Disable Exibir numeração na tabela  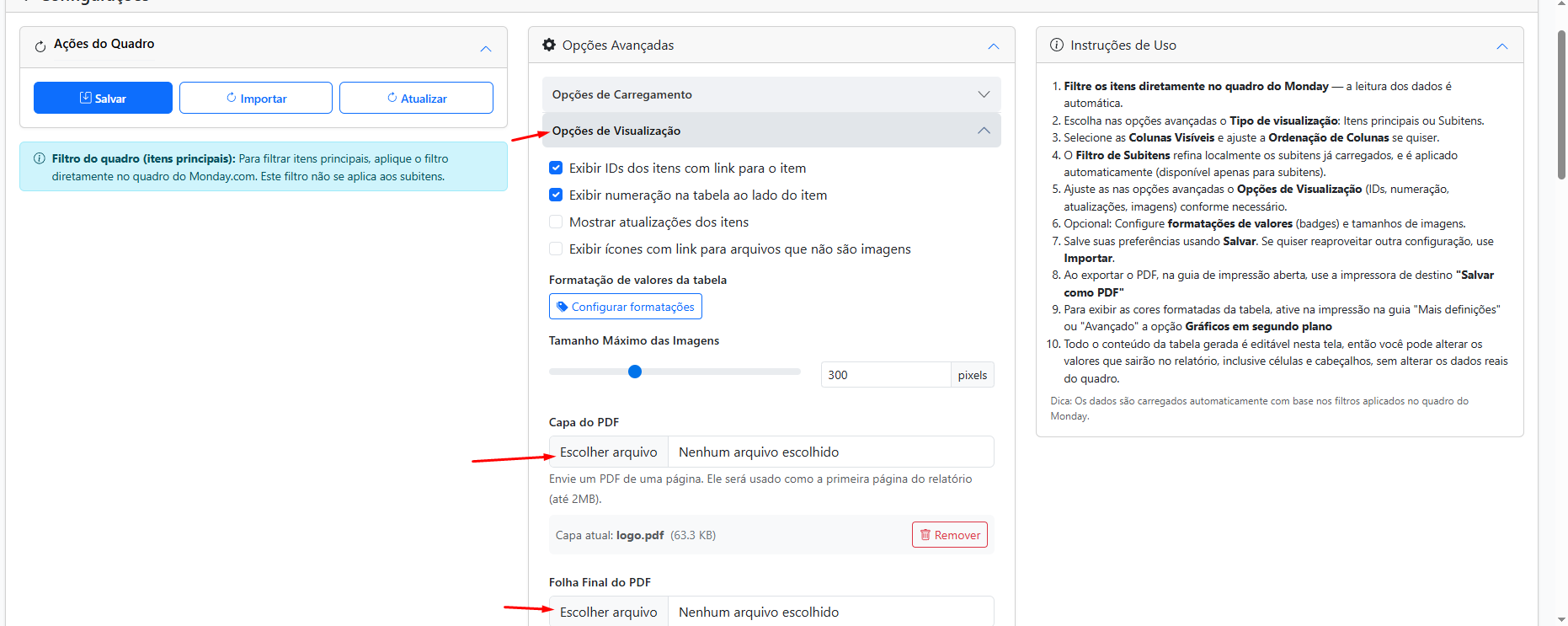point(556,195)
